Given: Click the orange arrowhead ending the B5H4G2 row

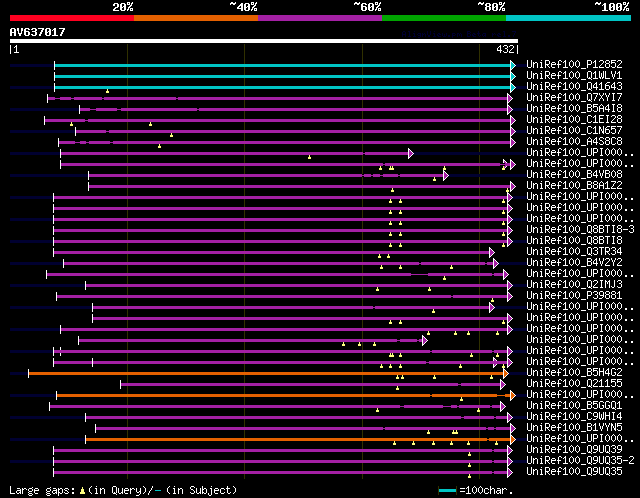Looking at the screenshot, I should pos(506,374).
